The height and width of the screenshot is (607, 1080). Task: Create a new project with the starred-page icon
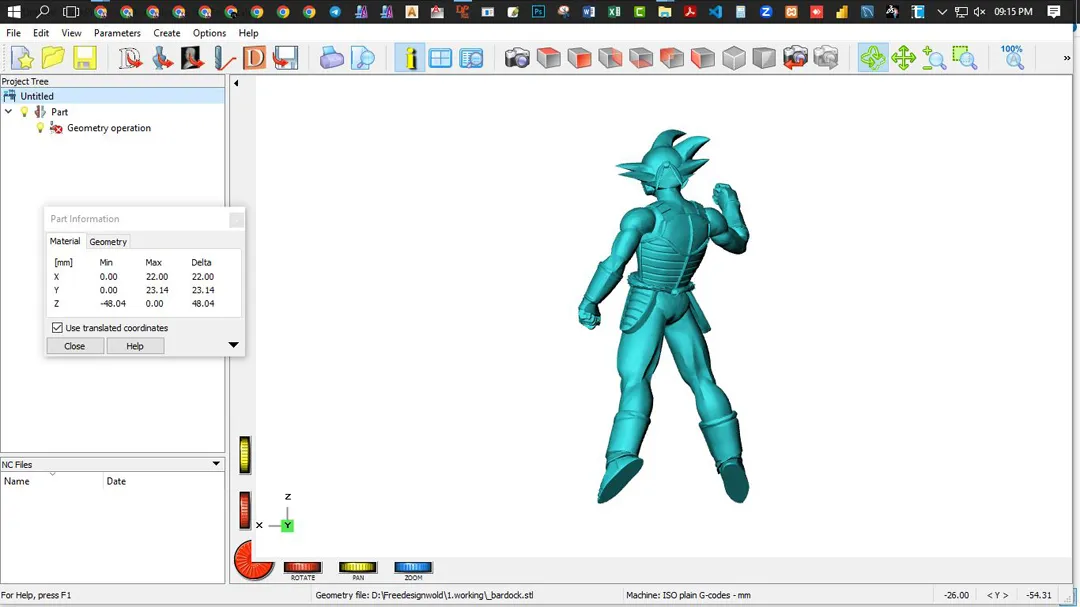click(23, 59)
